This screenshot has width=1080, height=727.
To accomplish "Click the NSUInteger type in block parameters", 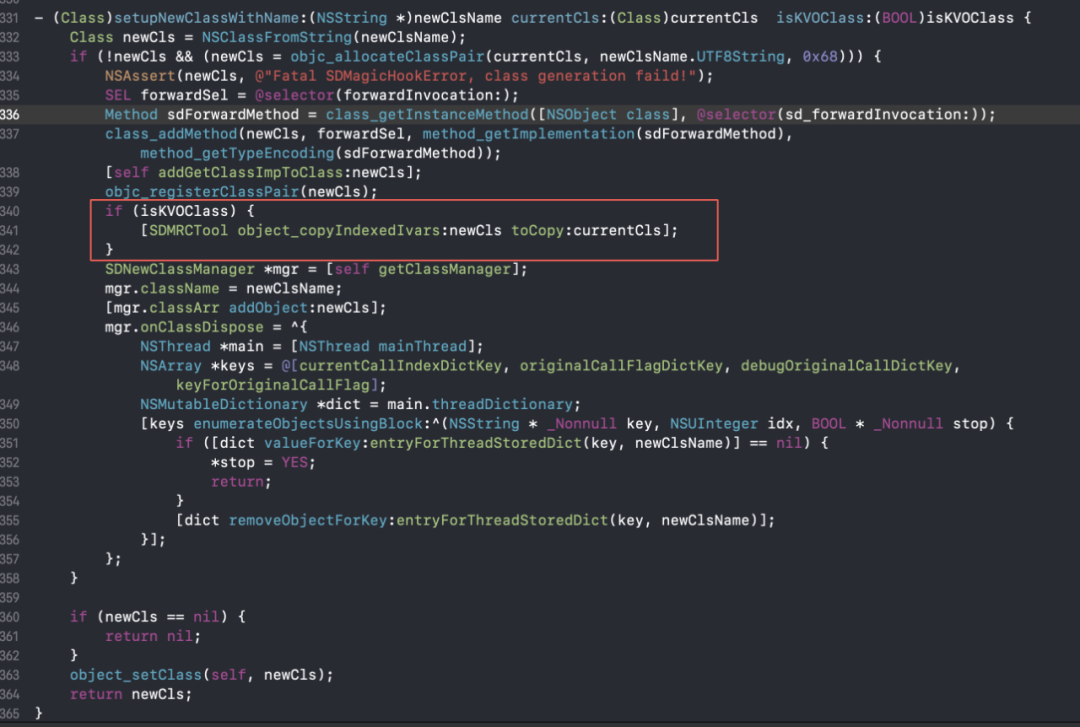I will pyautogui.click(x=714, y=423).
